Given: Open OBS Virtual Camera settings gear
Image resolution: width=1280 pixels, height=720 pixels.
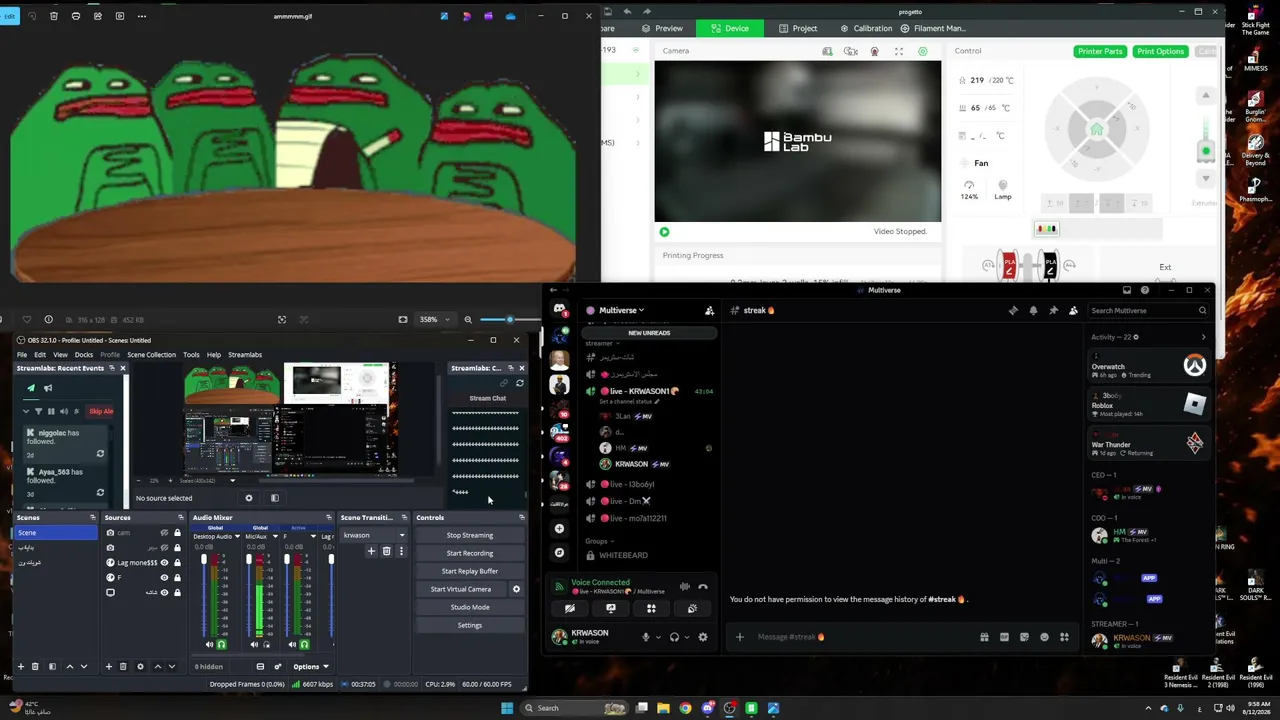Looking at the screenshot, I should [516, 589].
